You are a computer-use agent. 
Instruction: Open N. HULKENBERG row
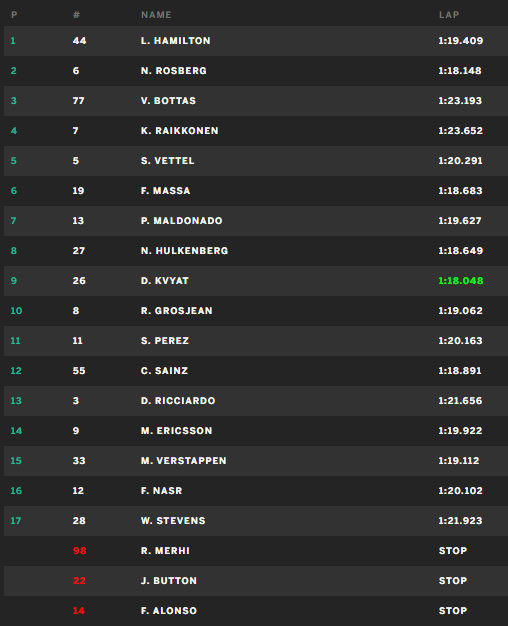(256, 251)
